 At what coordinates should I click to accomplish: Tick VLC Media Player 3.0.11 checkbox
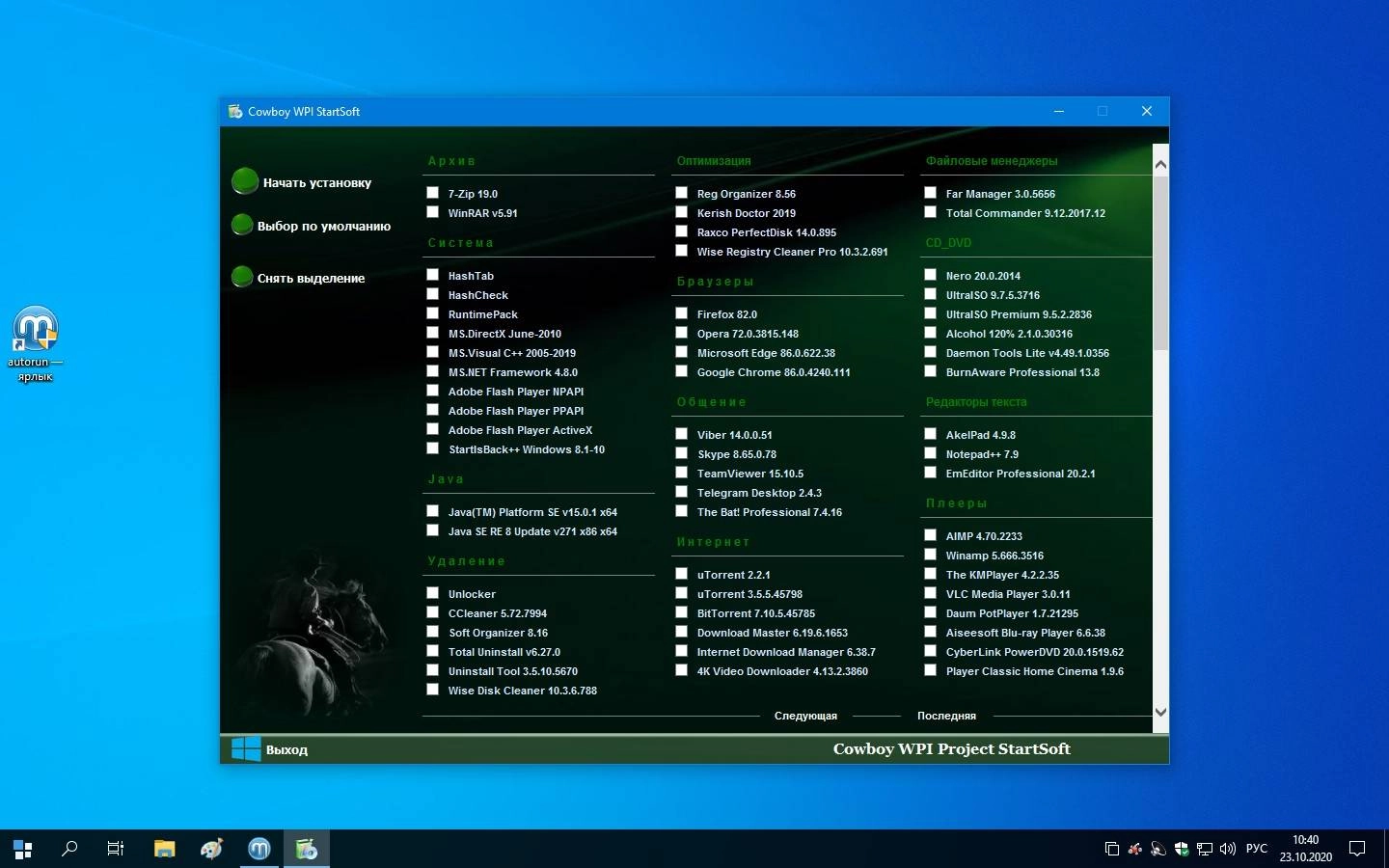[x=931, y=593]
